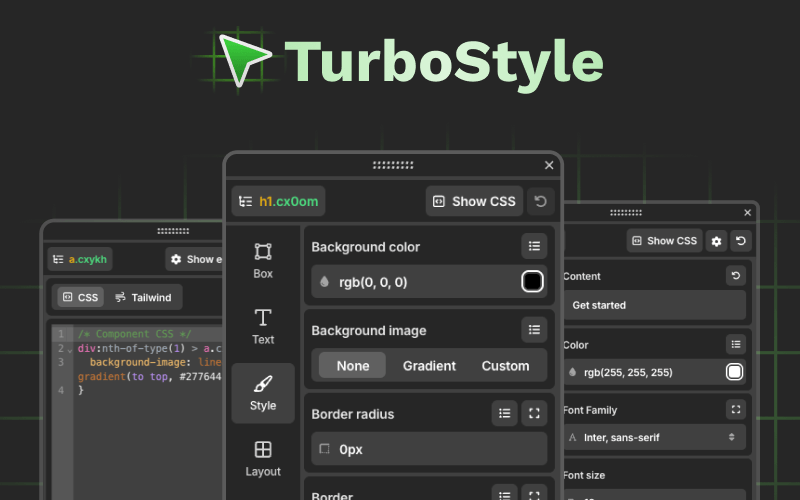This screenshot has height=500, width=800.
Task: Open the Box tab in sidebar
Action: [263, 261]
